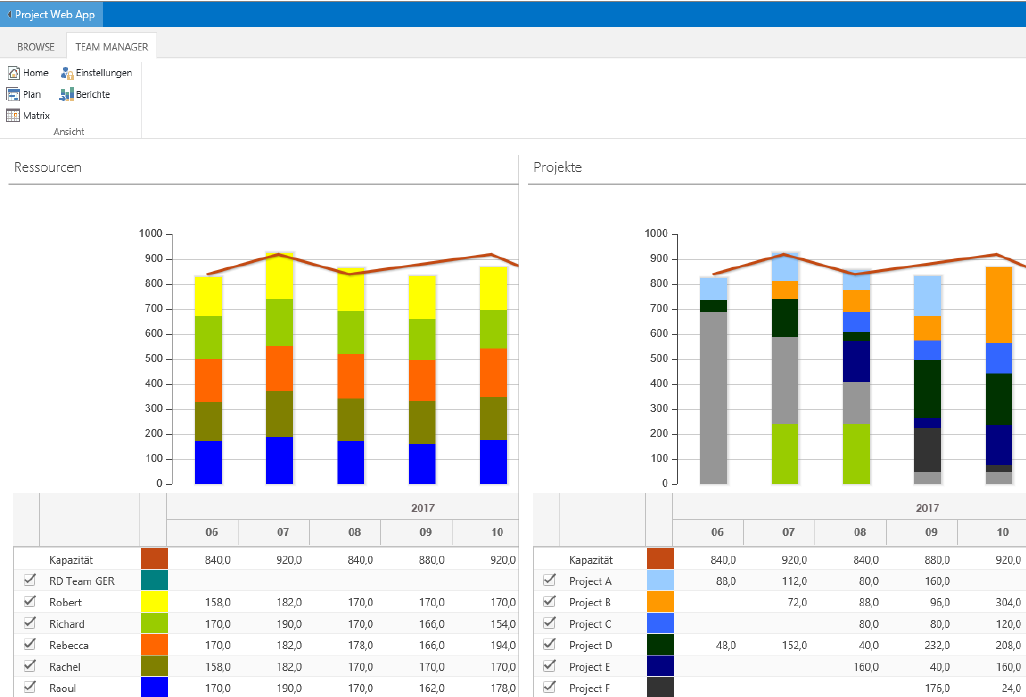This screenshot has height=697, width=1026.
Task: Select the Matrix view icon
Action: [x=14, y=116]
